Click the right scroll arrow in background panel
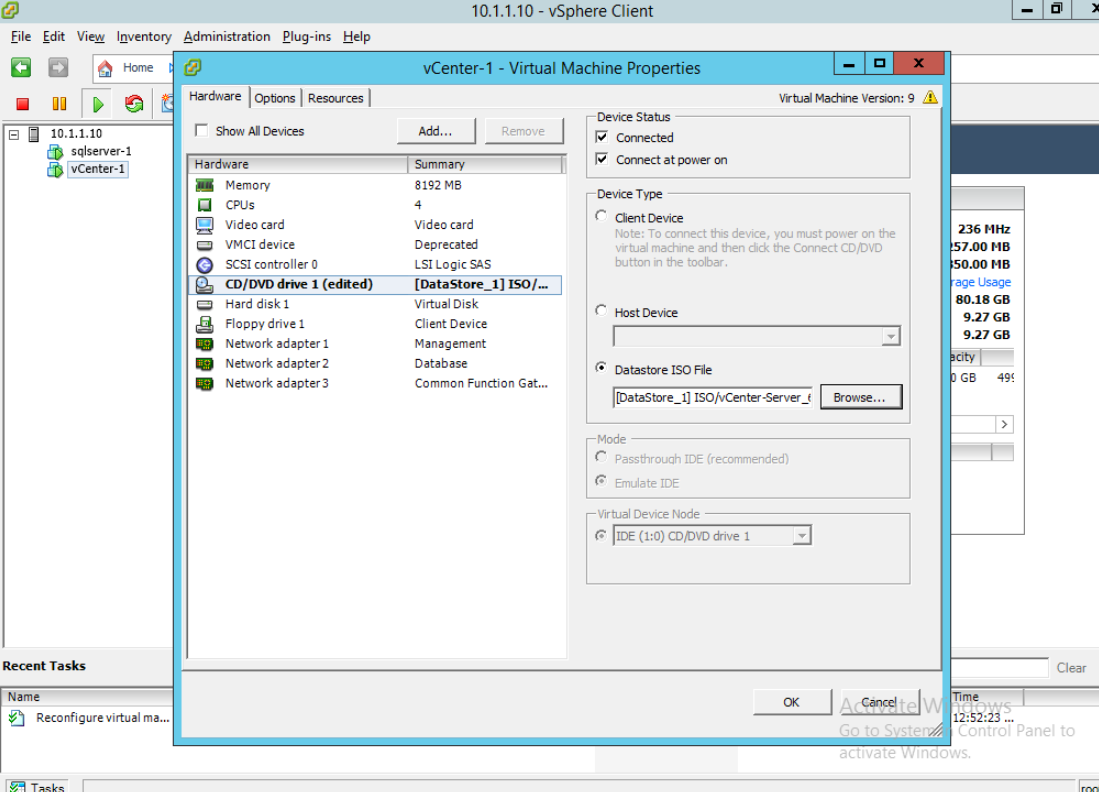The width and height of the screenshot is (1099, 792). [1004, 424]
